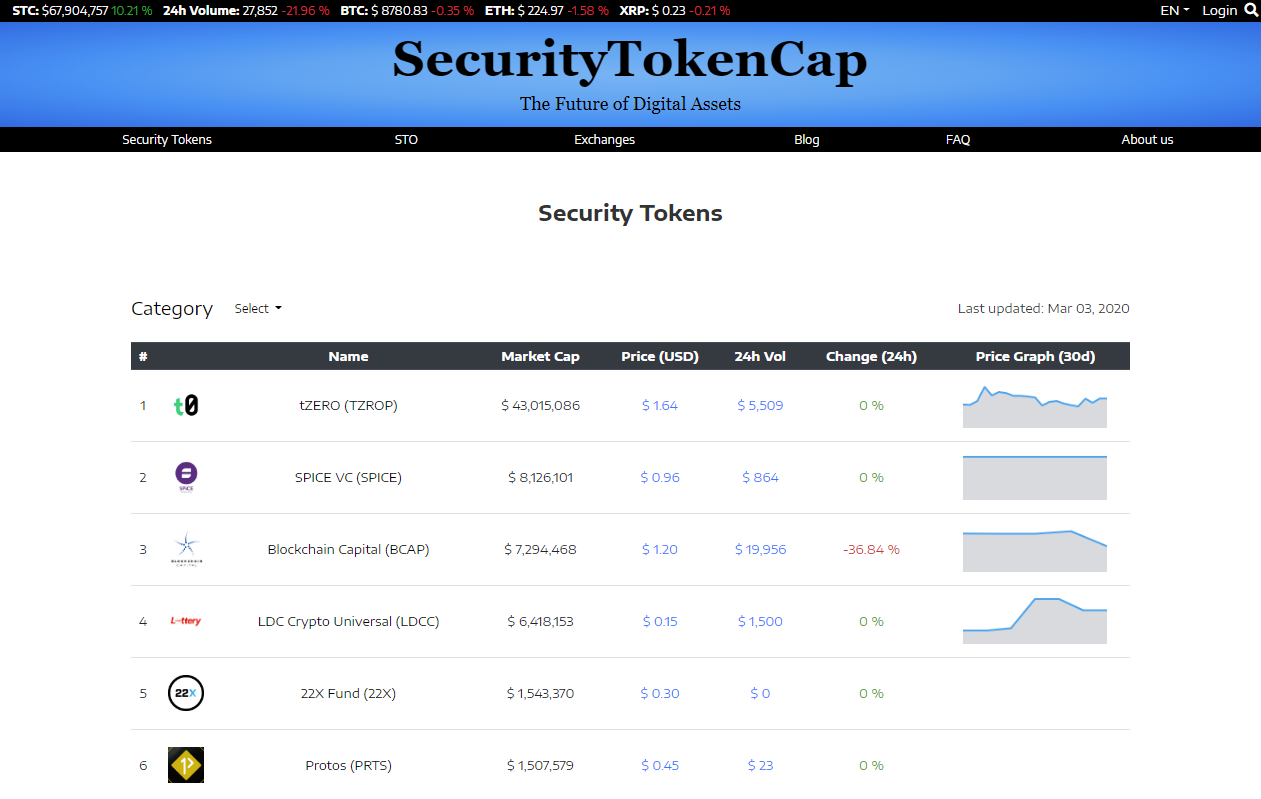
Task: Open the Category Select dropdown
Action: pos(258,308)
